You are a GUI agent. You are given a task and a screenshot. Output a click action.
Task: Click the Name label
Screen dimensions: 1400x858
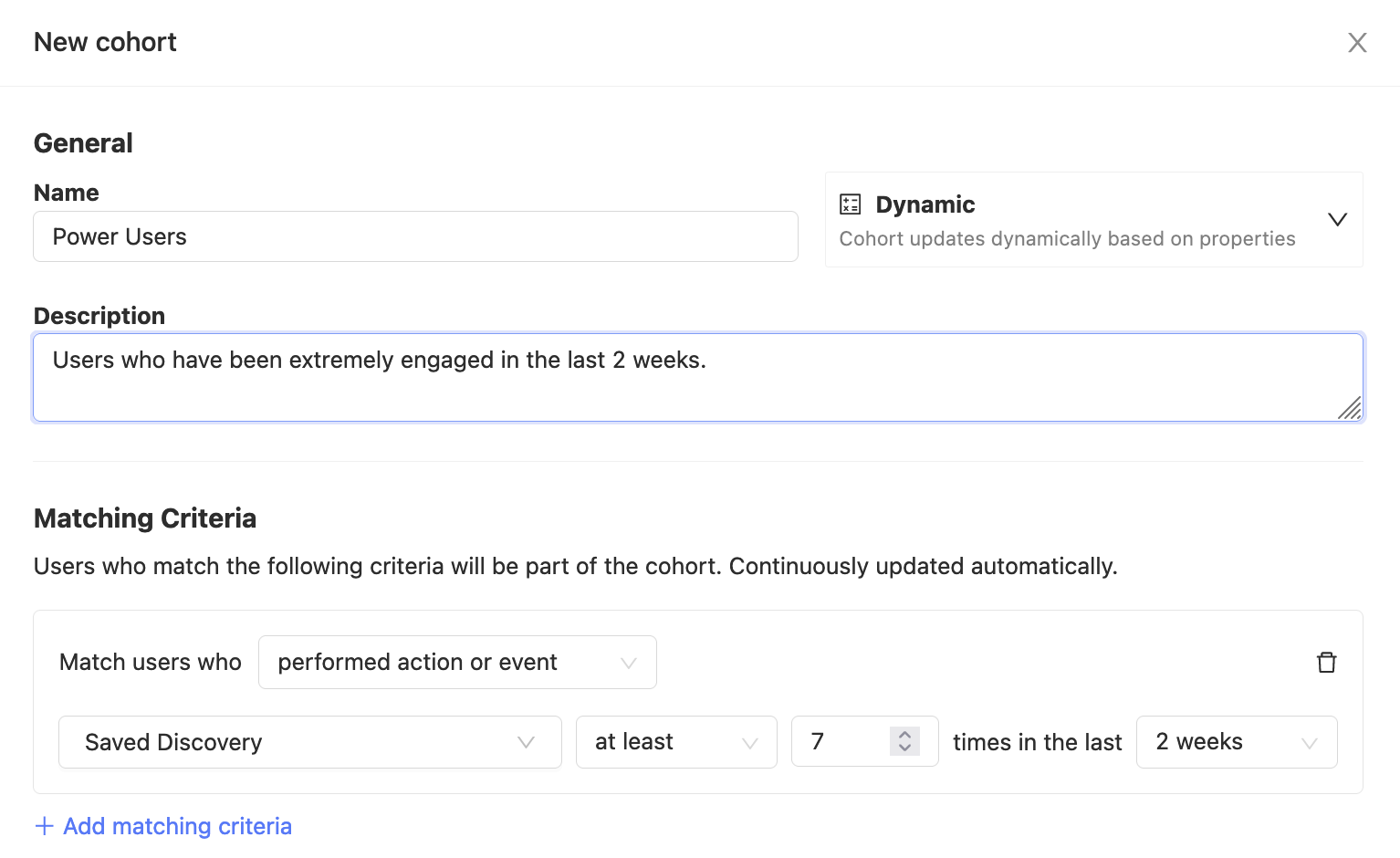click(x=67, y=193)
